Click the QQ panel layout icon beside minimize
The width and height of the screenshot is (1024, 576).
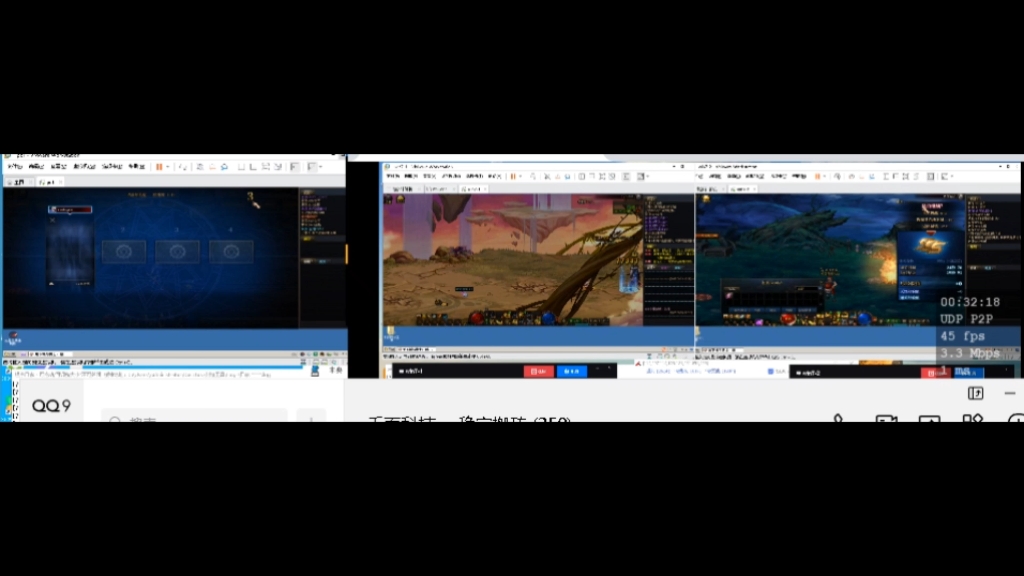point(976,393)
